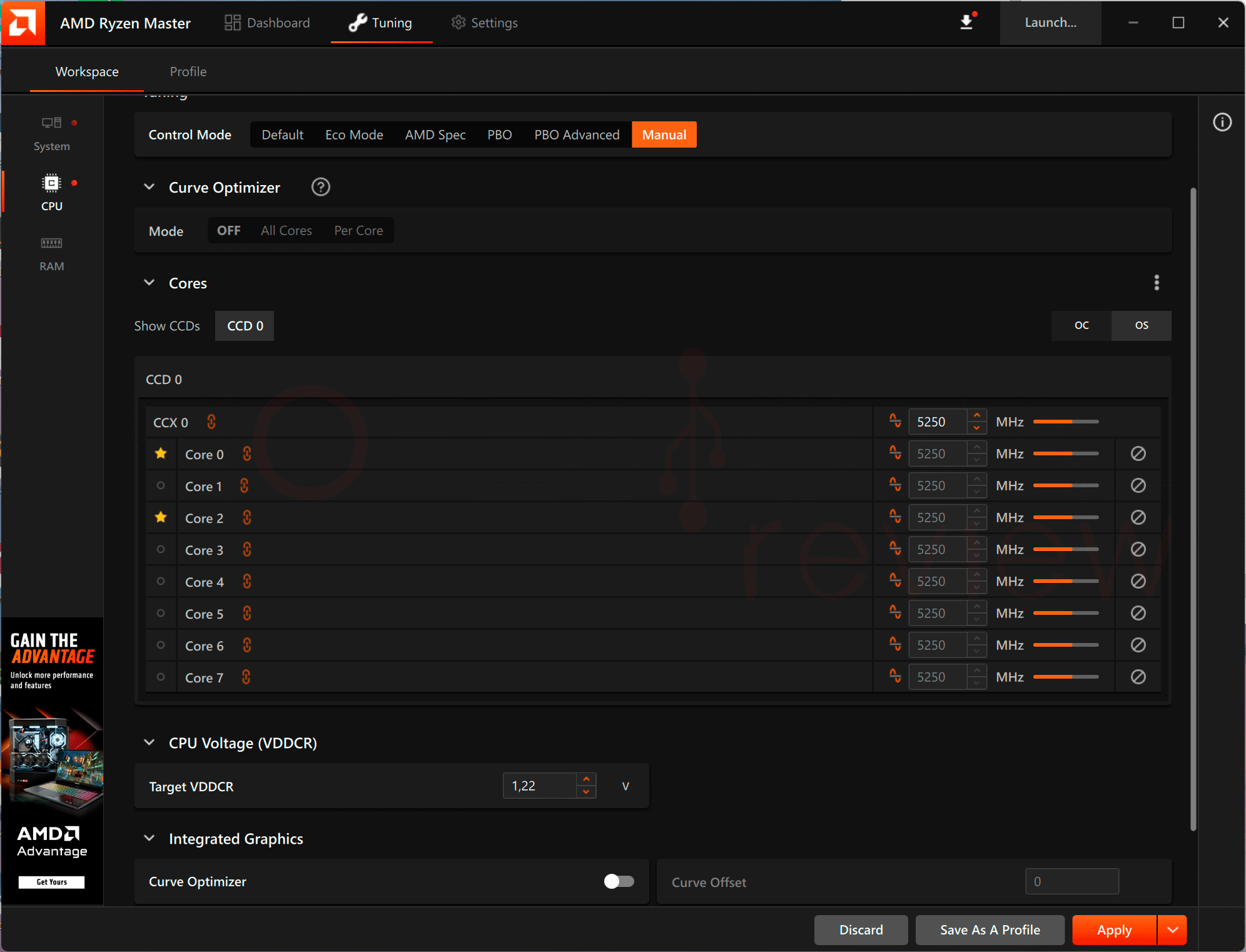The height and width of the screenshot is (952, 1246).
Task: Click the CCX 0 frequency input field
Action: coord(938,422)
